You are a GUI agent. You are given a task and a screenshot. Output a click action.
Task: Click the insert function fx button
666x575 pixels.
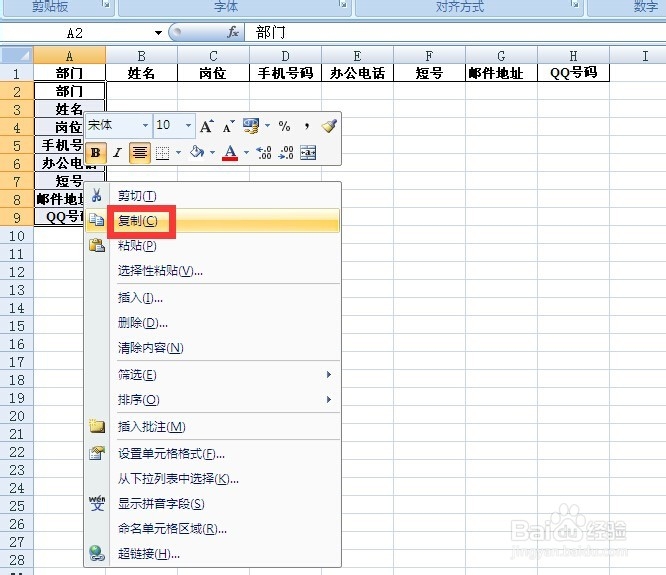coord(233,32)
